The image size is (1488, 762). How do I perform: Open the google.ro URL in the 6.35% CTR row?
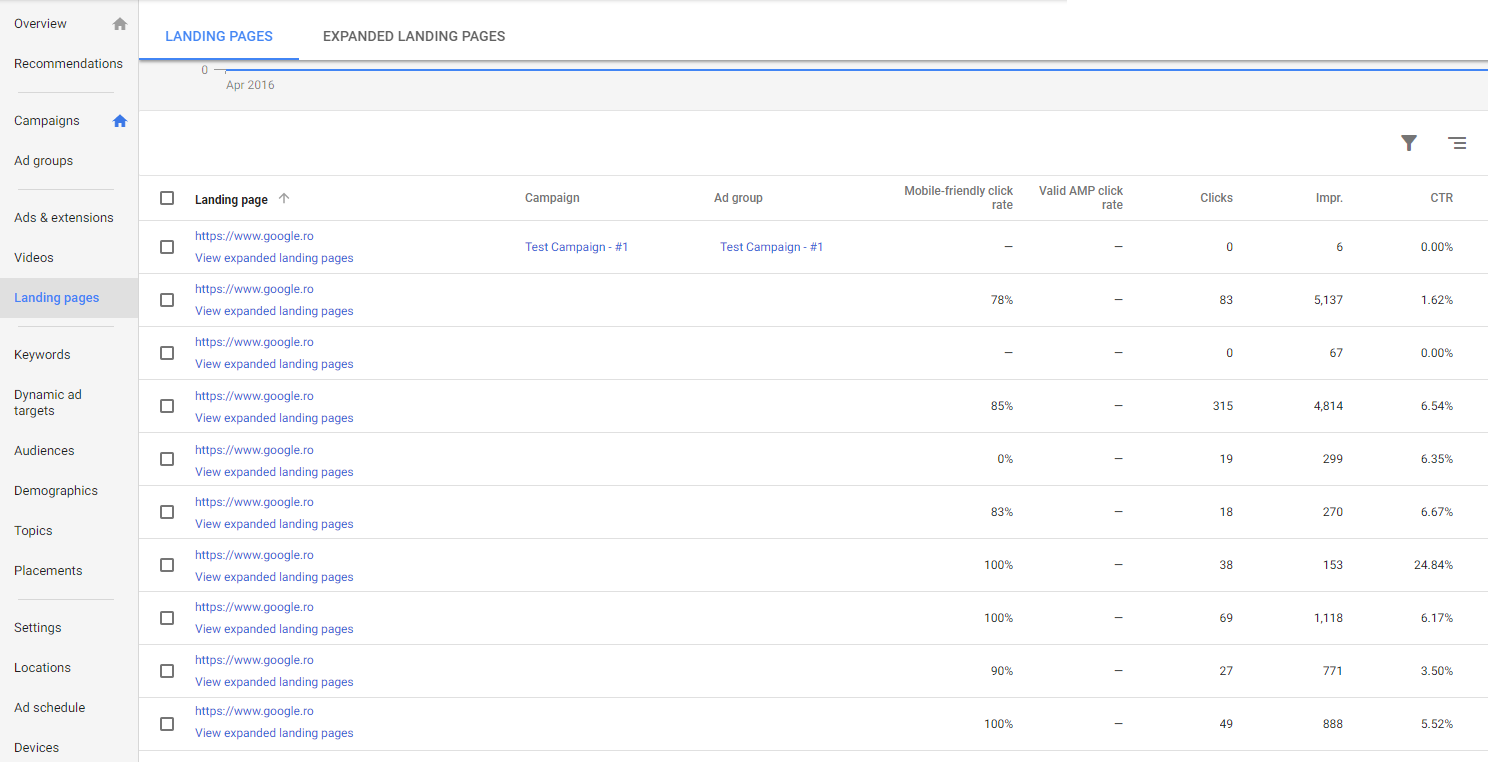tap(254, 450)
